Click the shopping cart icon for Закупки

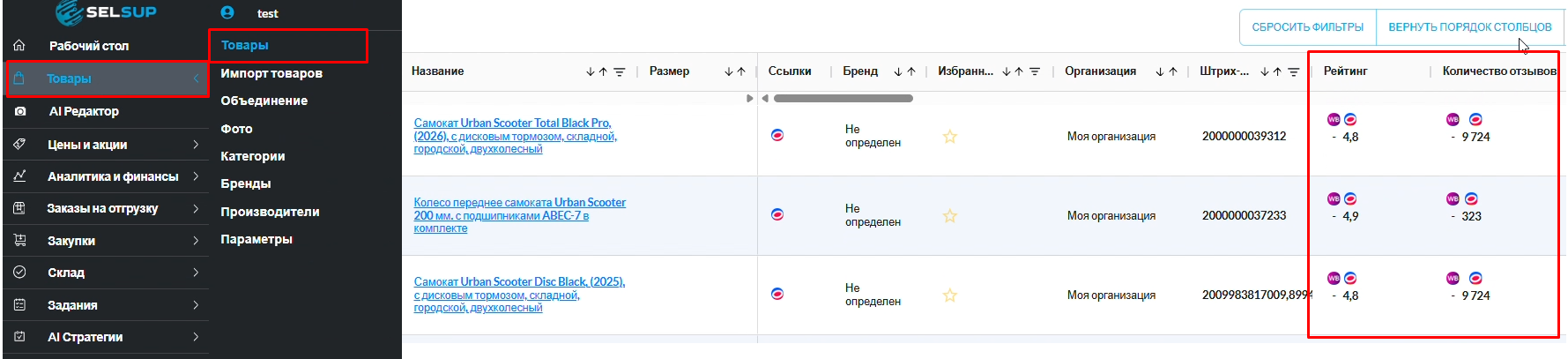(19, 240)
